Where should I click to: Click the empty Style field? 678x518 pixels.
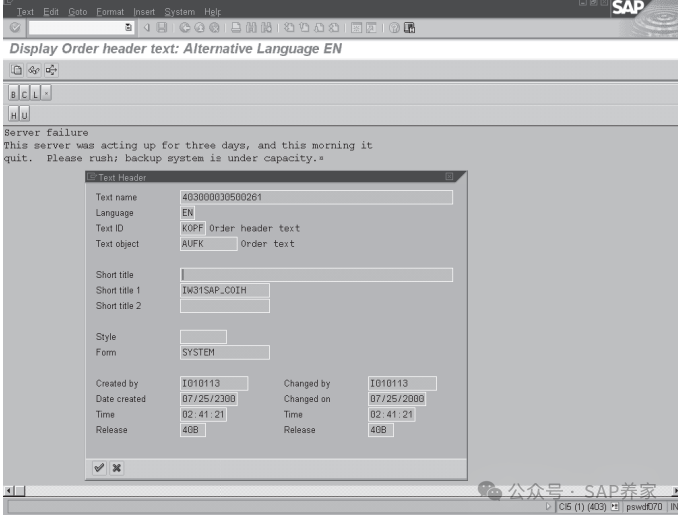[203, 337]
